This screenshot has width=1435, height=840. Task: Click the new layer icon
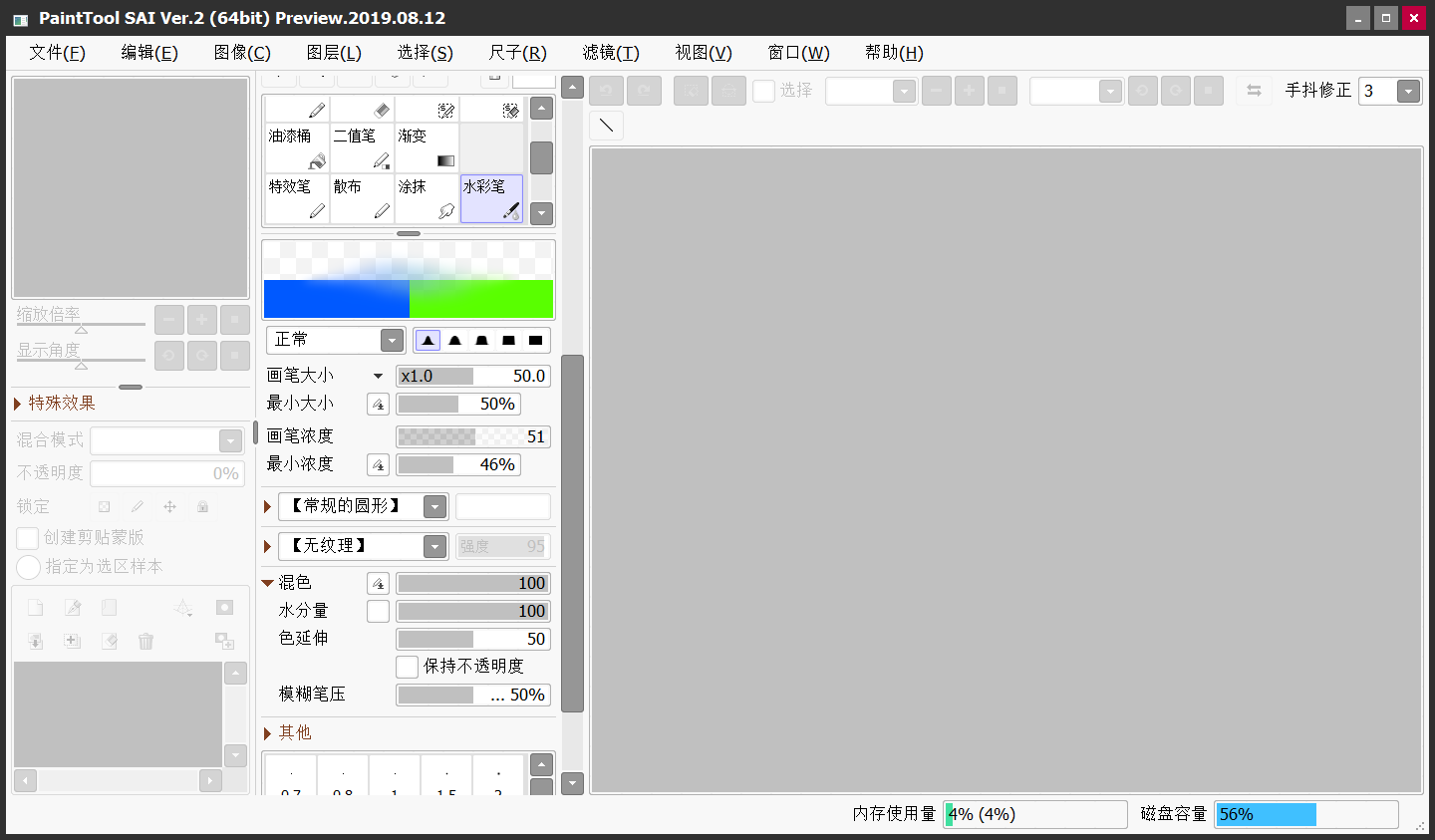click(x=36, y=608)
